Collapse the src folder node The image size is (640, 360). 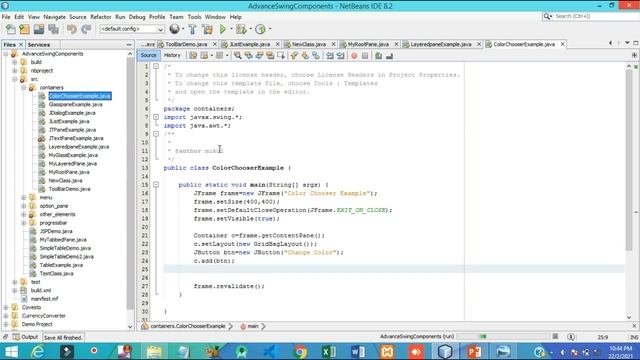click(x=15, y=79)
